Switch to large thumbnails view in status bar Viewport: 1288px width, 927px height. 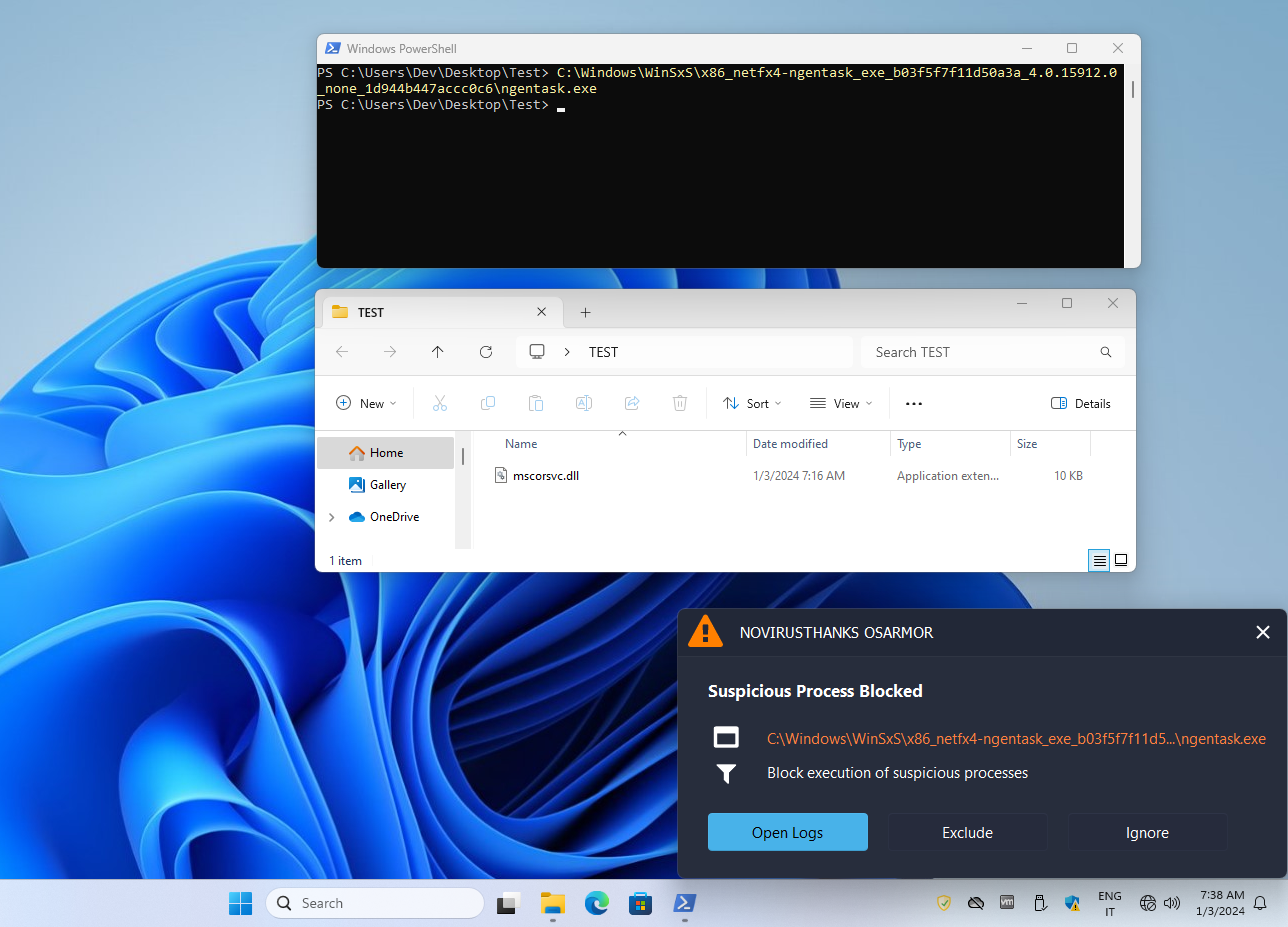pyautogui.click(x=1121, y=560)
